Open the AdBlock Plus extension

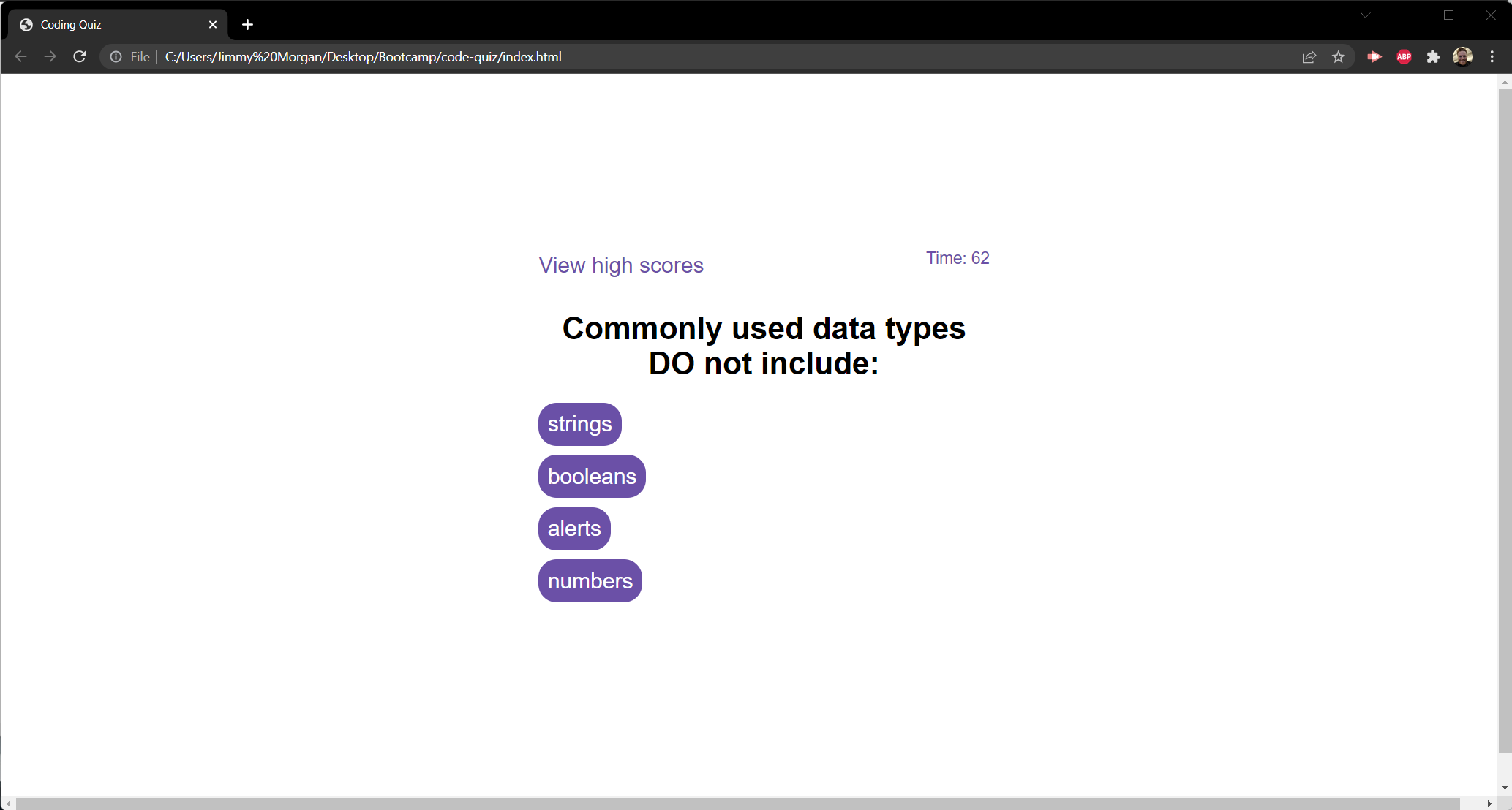[x=1404, y=57]
